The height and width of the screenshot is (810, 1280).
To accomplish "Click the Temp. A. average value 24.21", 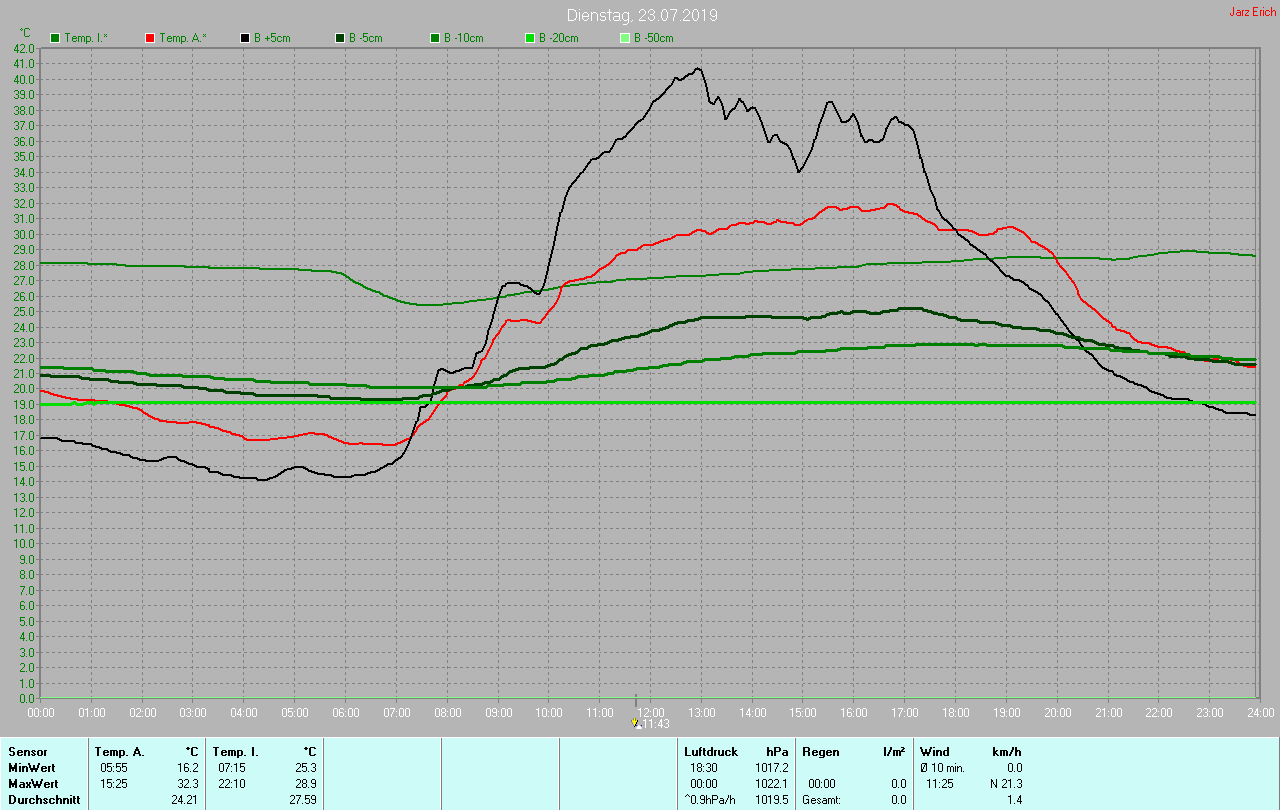I will (x=185, y=800).
